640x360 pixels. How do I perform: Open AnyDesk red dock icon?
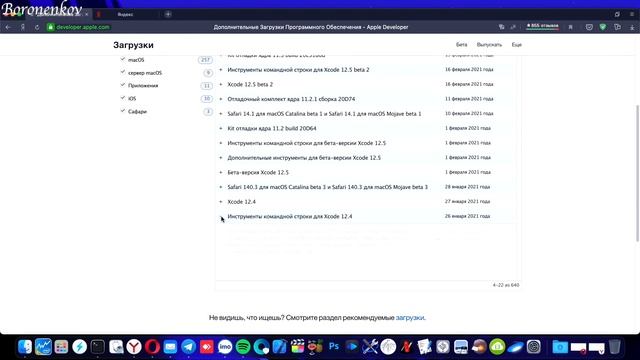point(207,347)
